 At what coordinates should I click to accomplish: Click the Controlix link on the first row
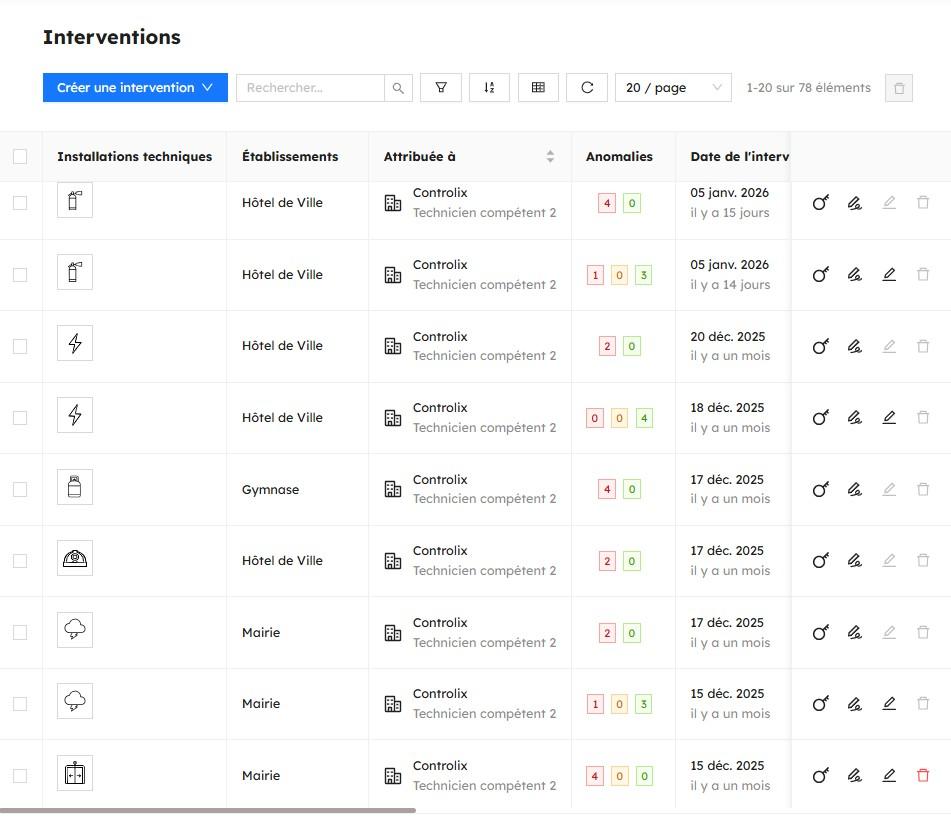[441, 192]
